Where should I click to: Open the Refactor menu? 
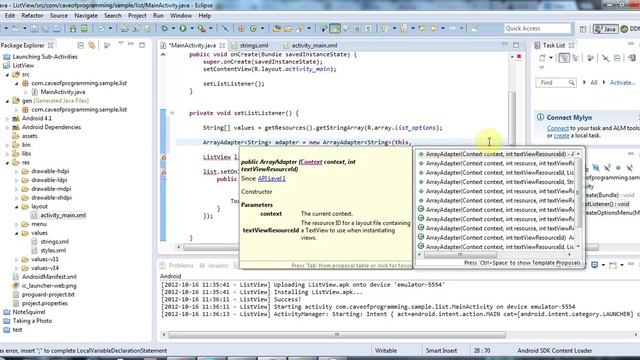coord(32,16)
